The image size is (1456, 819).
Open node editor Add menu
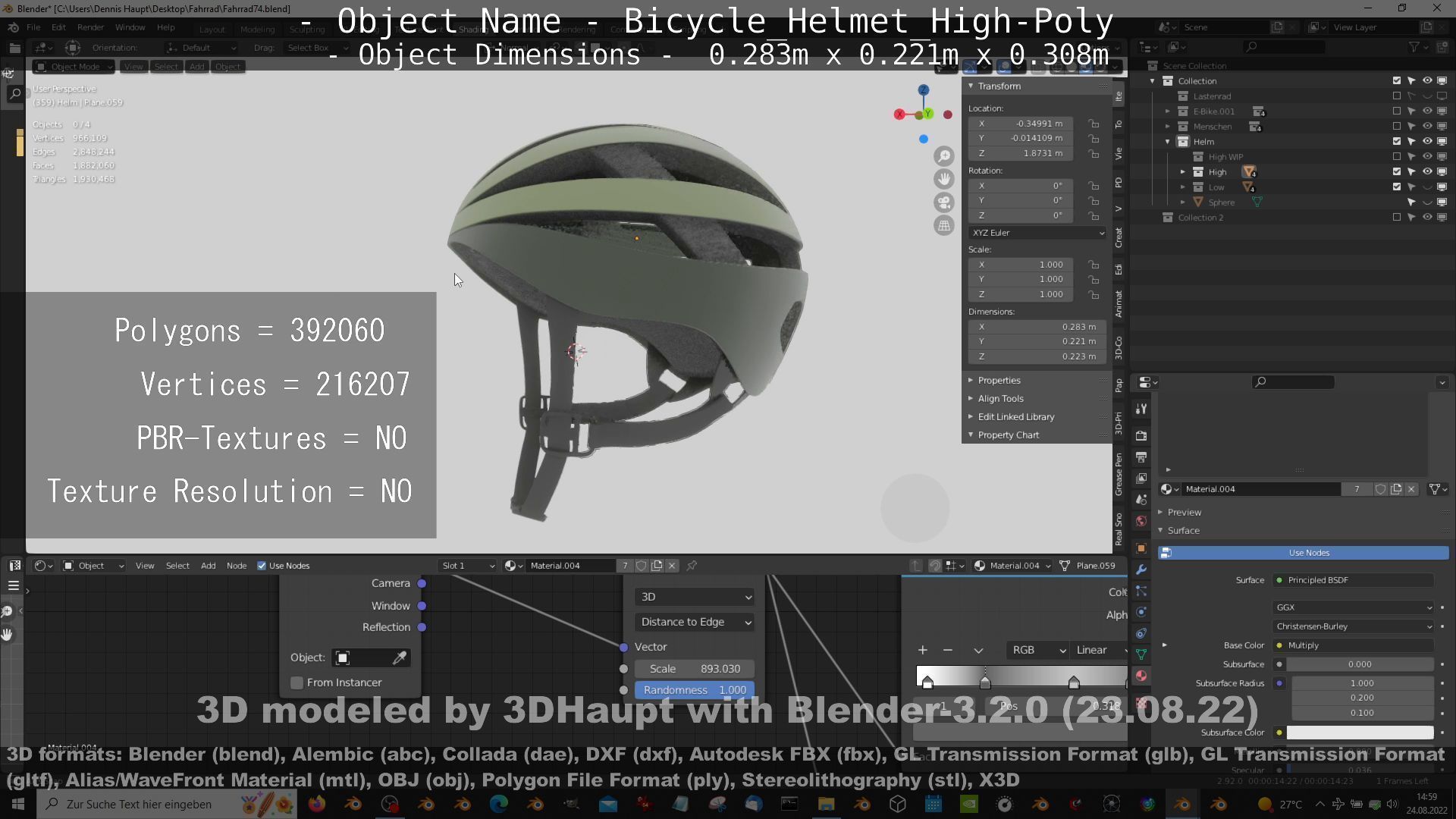pos(208,566)
